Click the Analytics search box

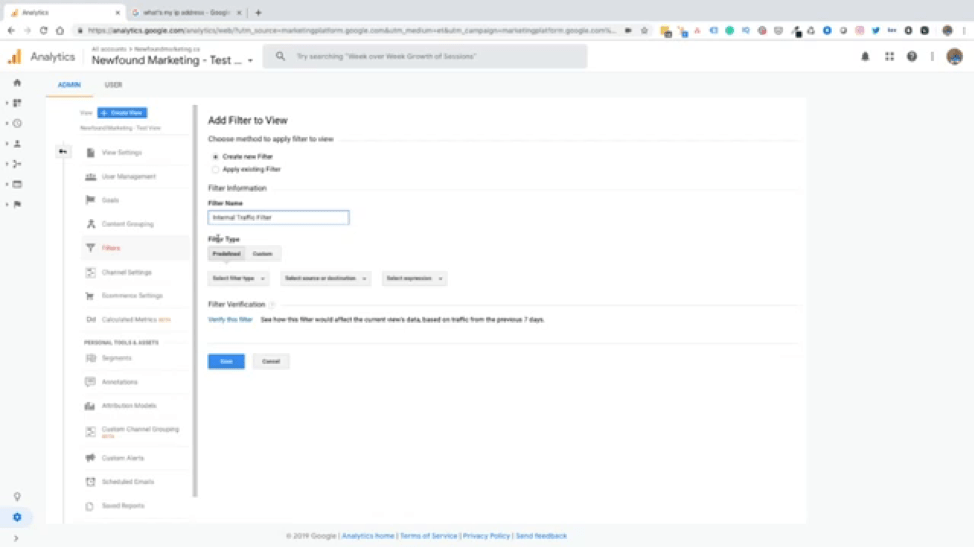(x=425, y=57)
